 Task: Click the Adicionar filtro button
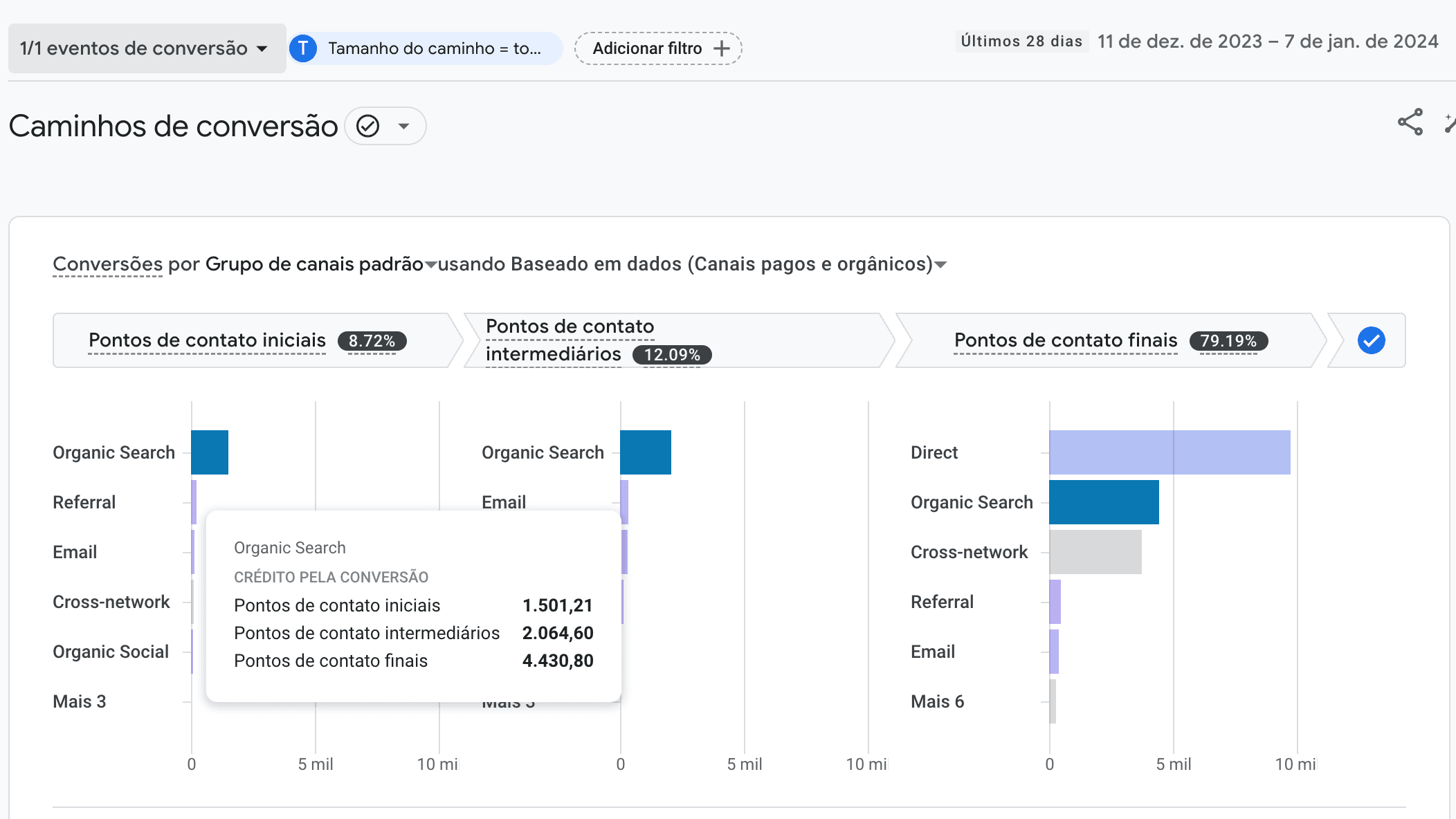[657, 48]
